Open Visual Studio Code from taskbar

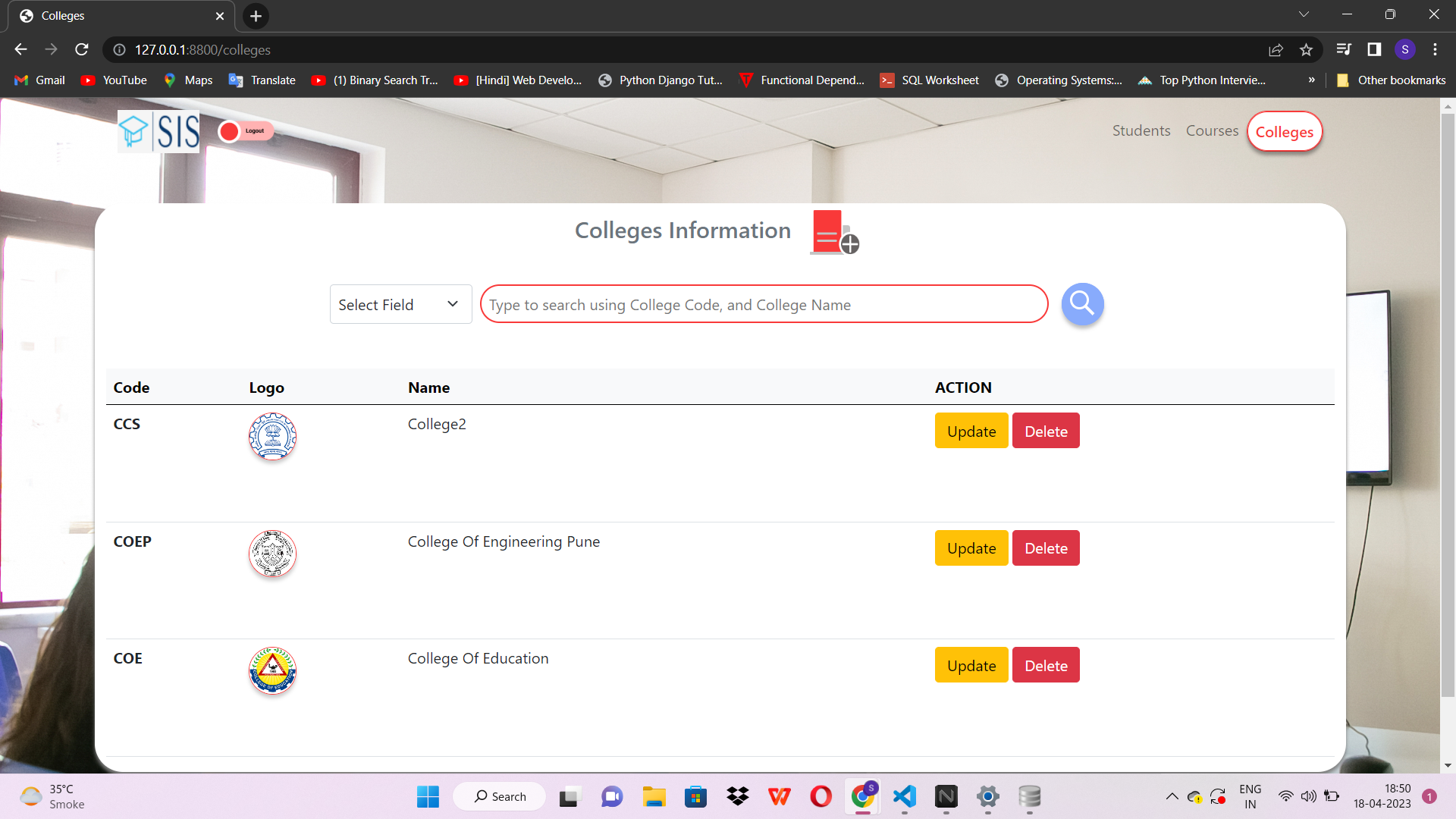point(904,796)
